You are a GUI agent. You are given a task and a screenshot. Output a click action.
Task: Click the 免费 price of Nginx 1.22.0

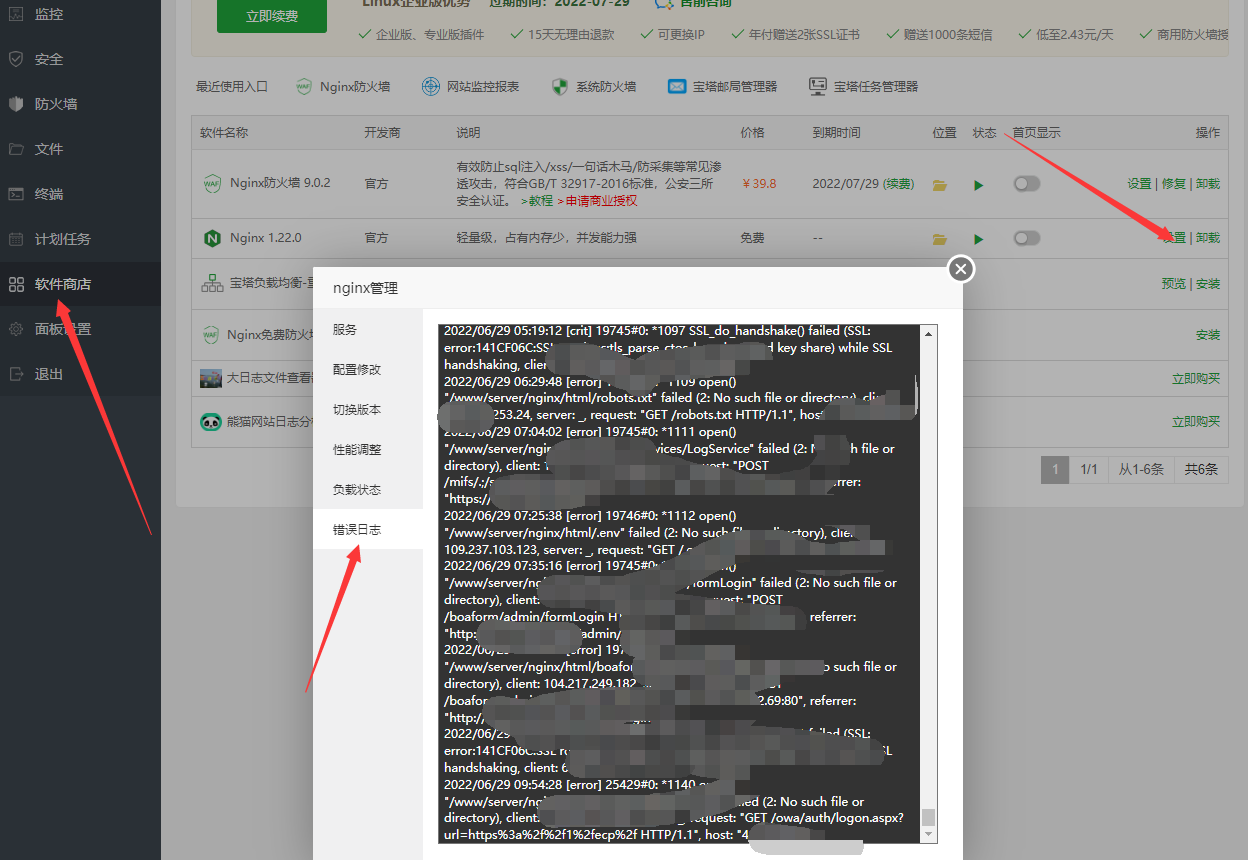pos(752,238)
